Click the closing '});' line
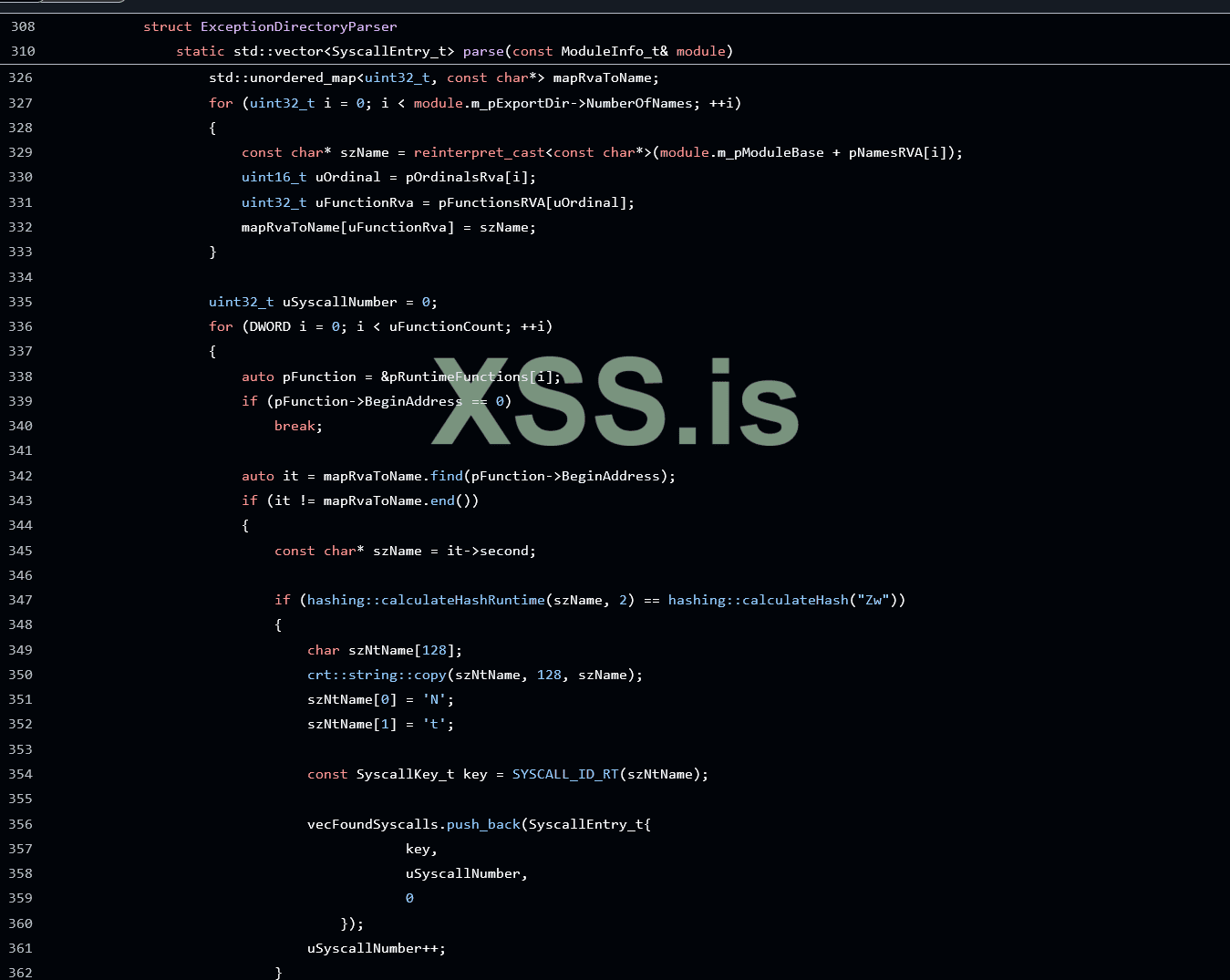Viewport: 1230px width, 980px height. tap(352, 923)
